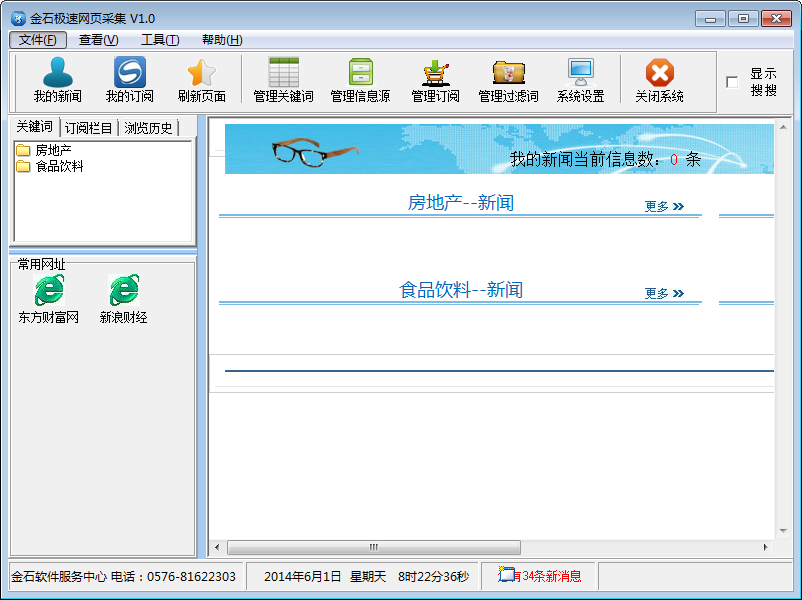
Task: Open 我的新闻 (My News) view
Action: (x=56, y=80)
